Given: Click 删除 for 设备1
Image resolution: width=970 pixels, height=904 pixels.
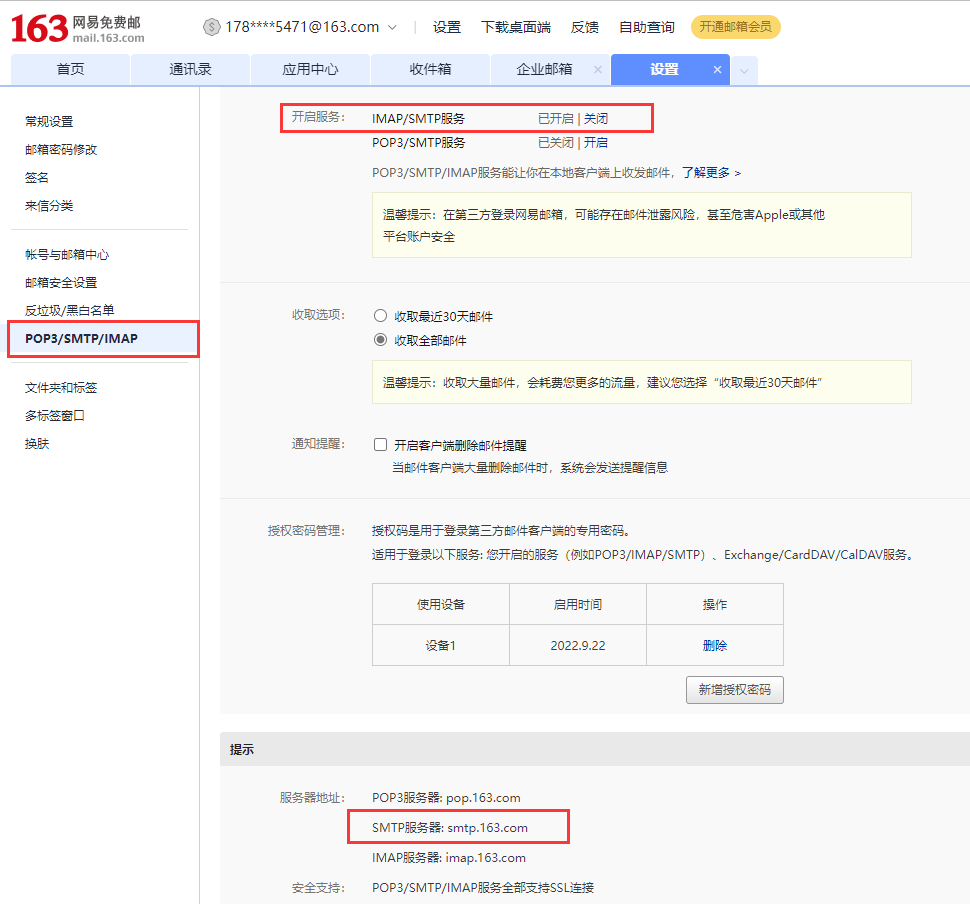Looking at the screenshot, I should [715, 645].
